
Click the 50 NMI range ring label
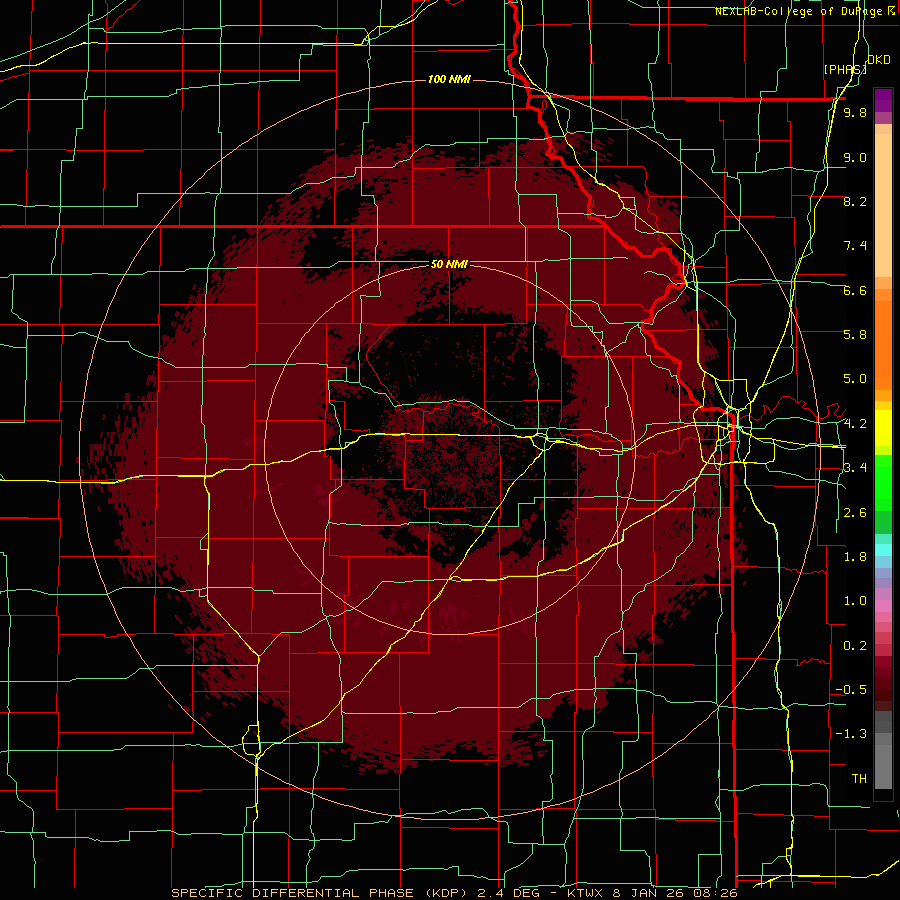pos(449,264)
